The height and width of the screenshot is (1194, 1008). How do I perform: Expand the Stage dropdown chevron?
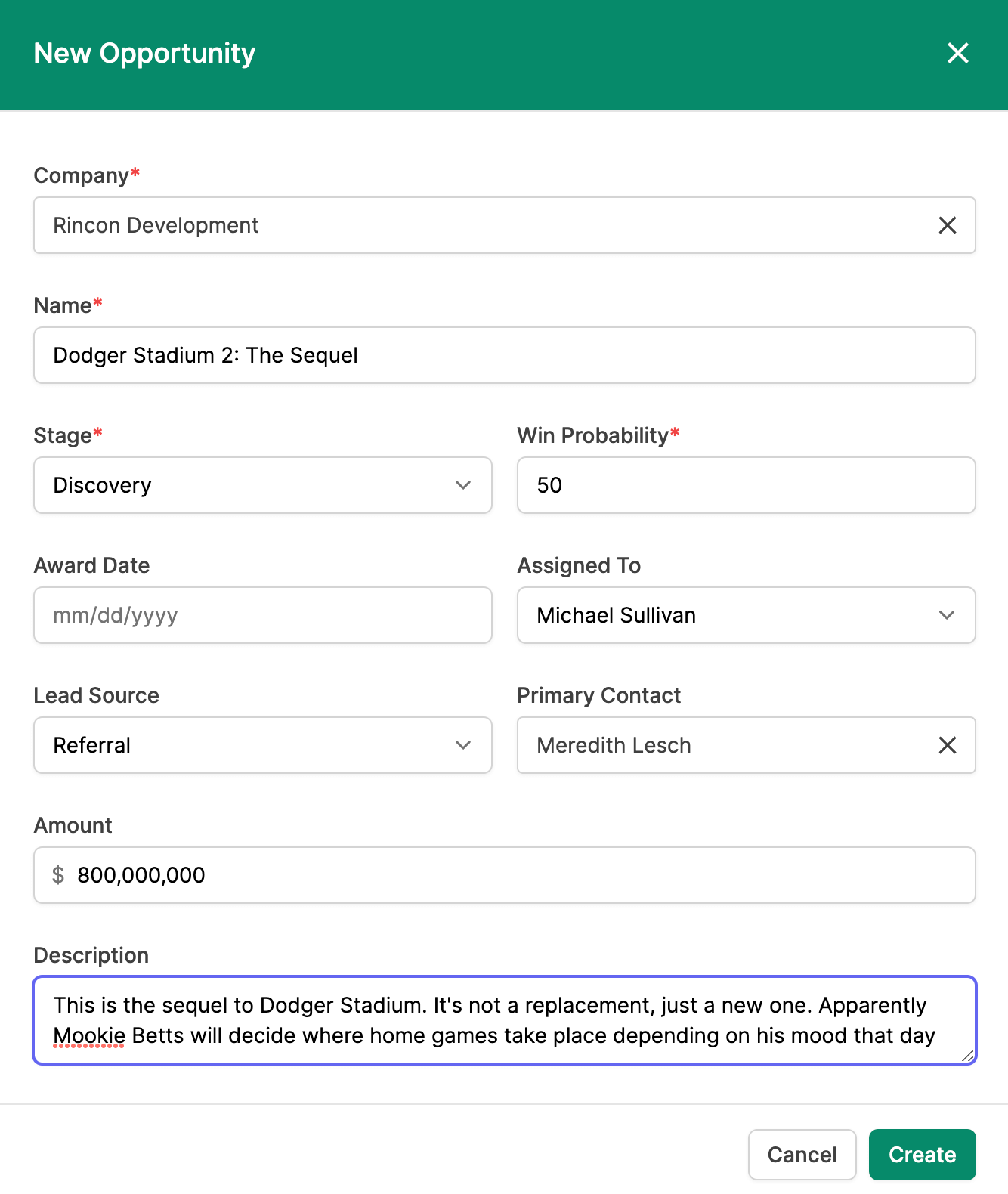463,485
